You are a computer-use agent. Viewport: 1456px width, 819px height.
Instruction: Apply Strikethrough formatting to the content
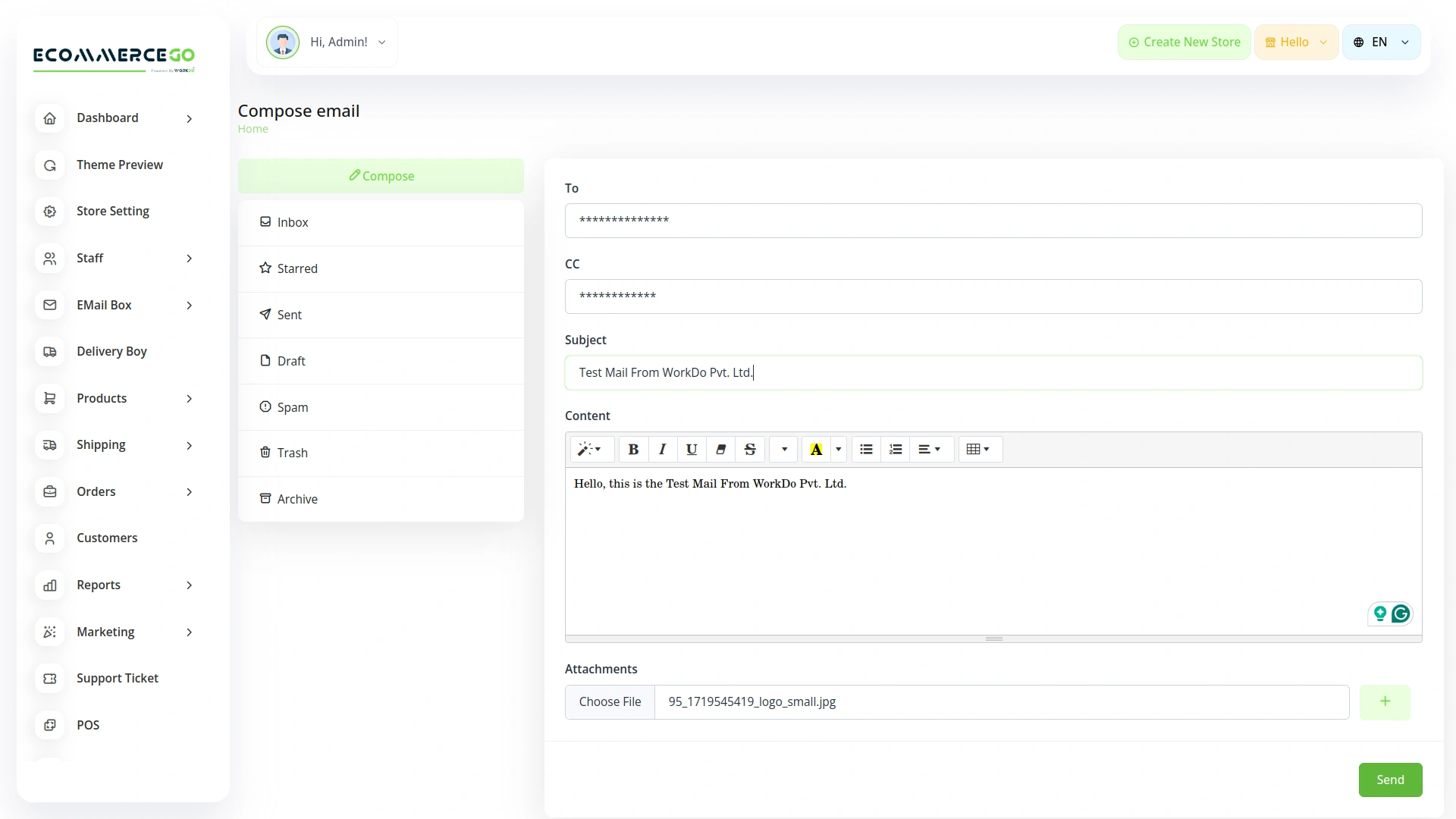click(749, 449)
